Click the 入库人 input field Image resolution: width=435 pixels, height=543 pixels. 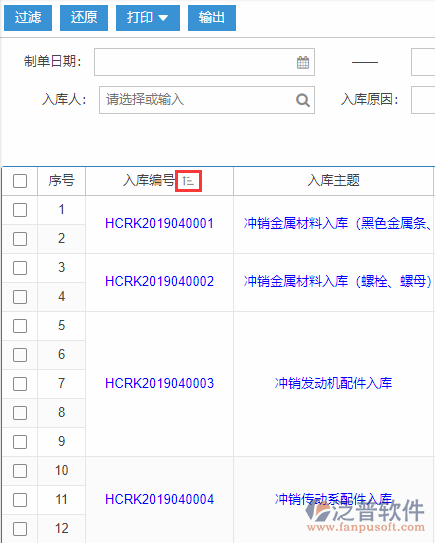(207, 100)
